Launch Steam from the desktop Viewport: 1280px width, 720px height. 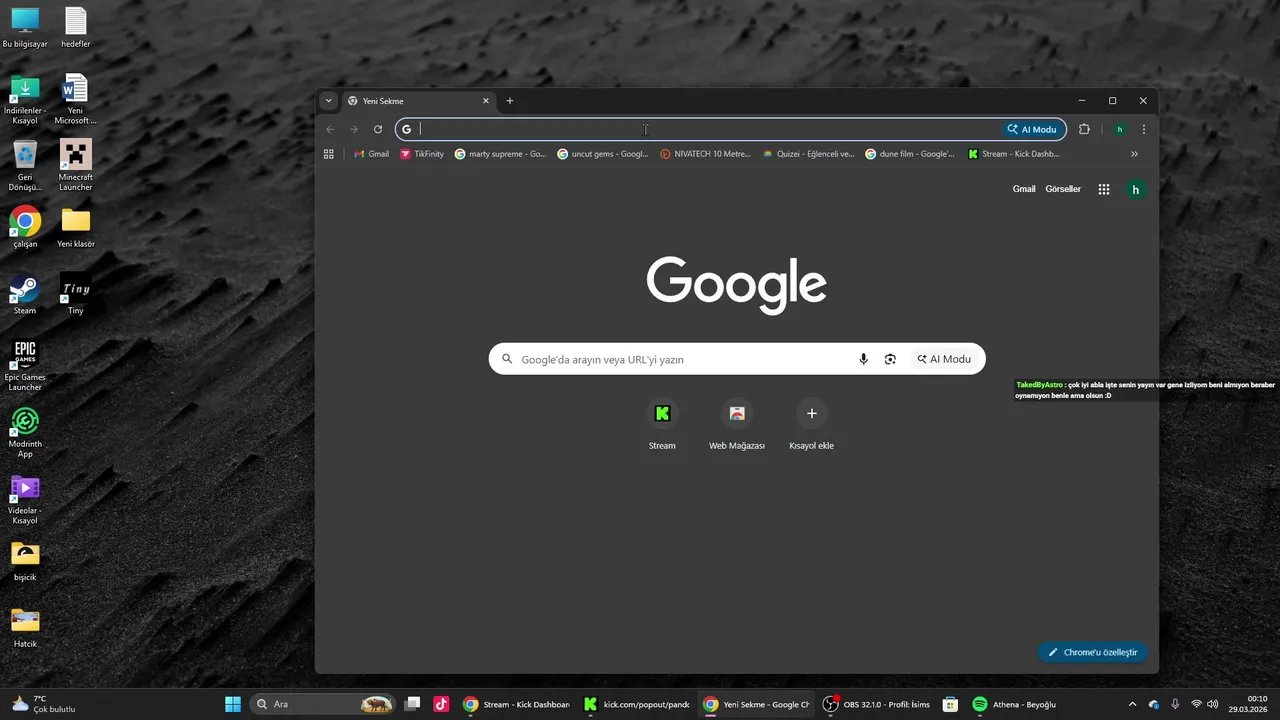coord(25,295)
